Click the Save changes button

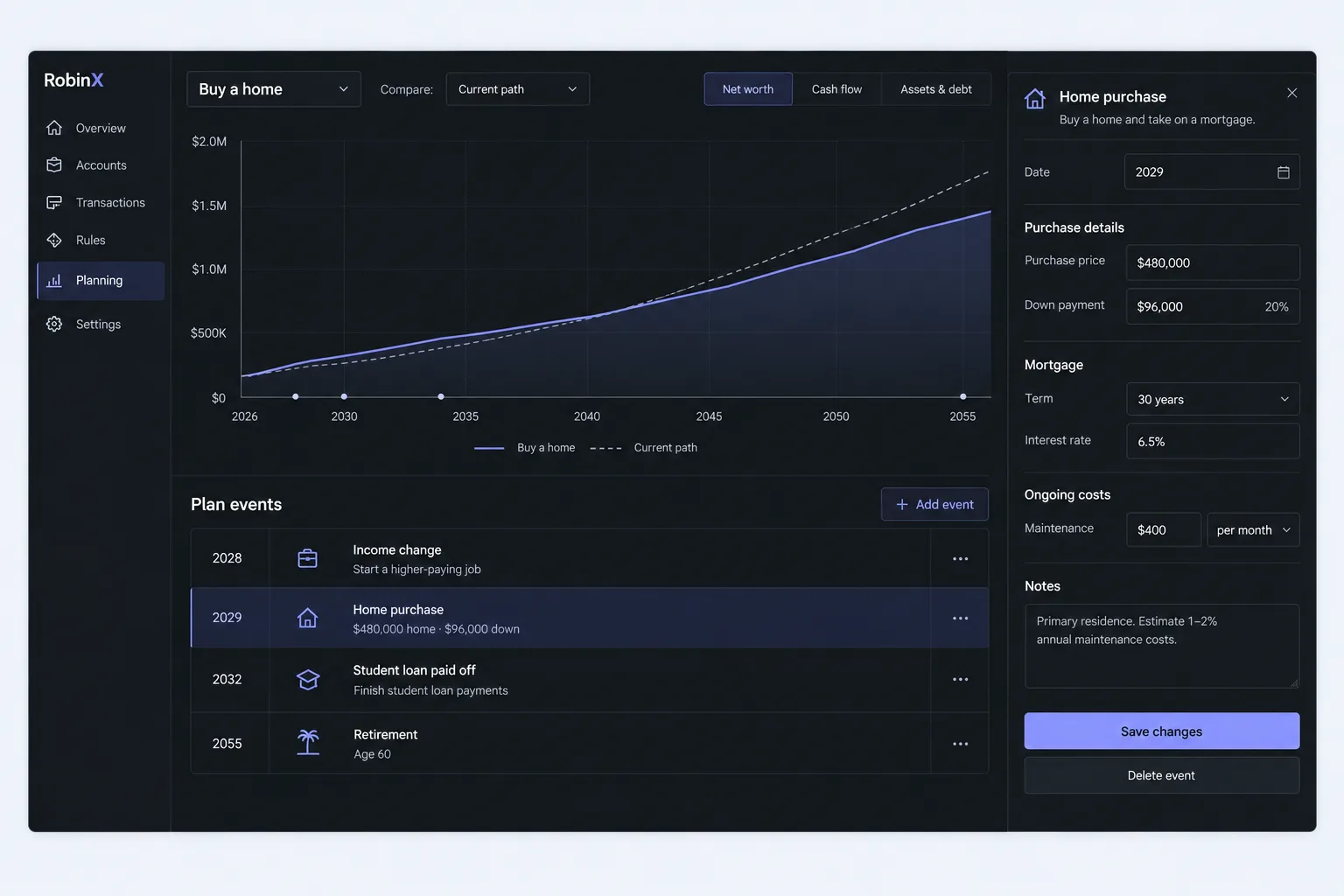(x=1161, y=731)
